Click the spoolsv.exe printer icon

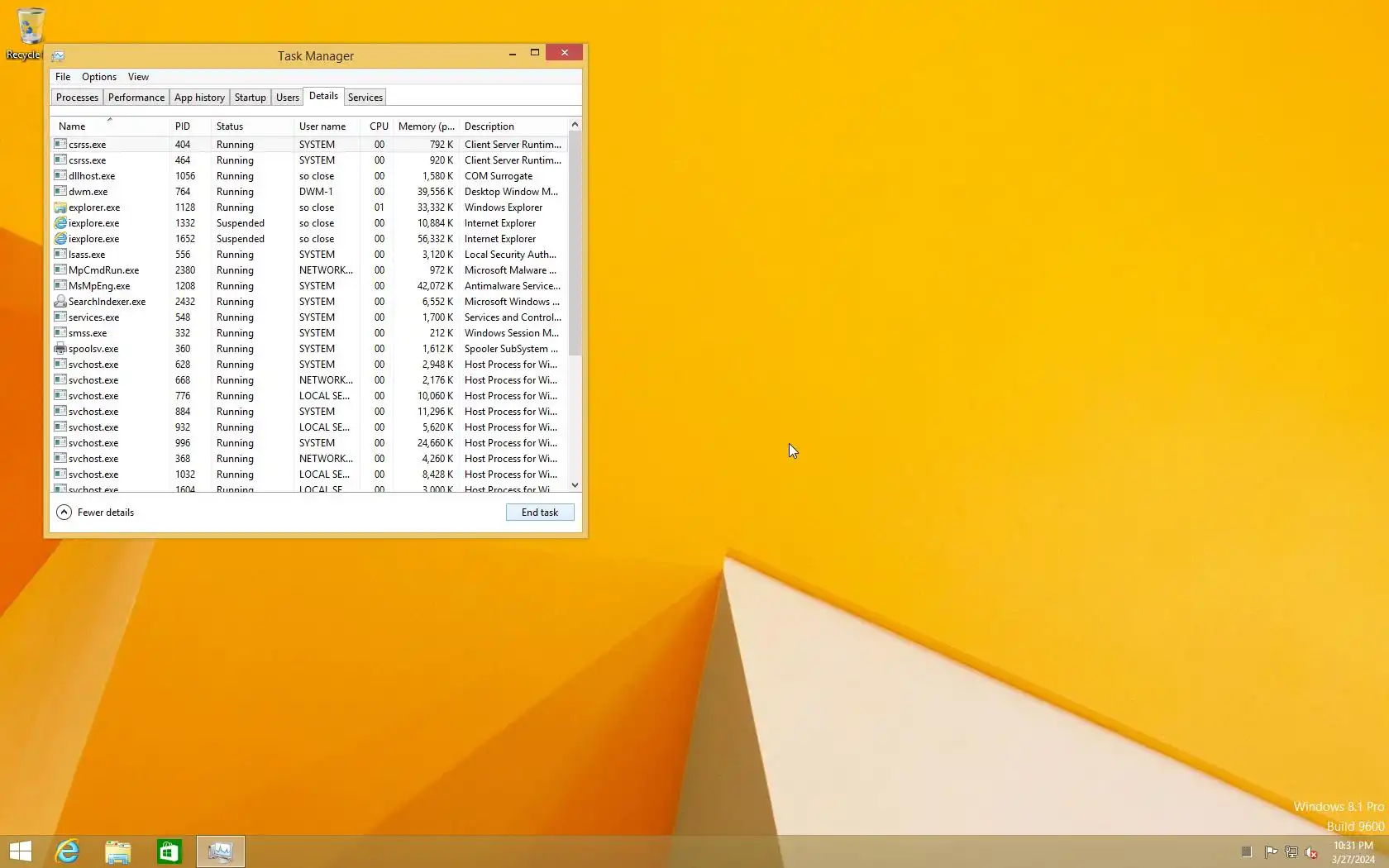point(60,348)
